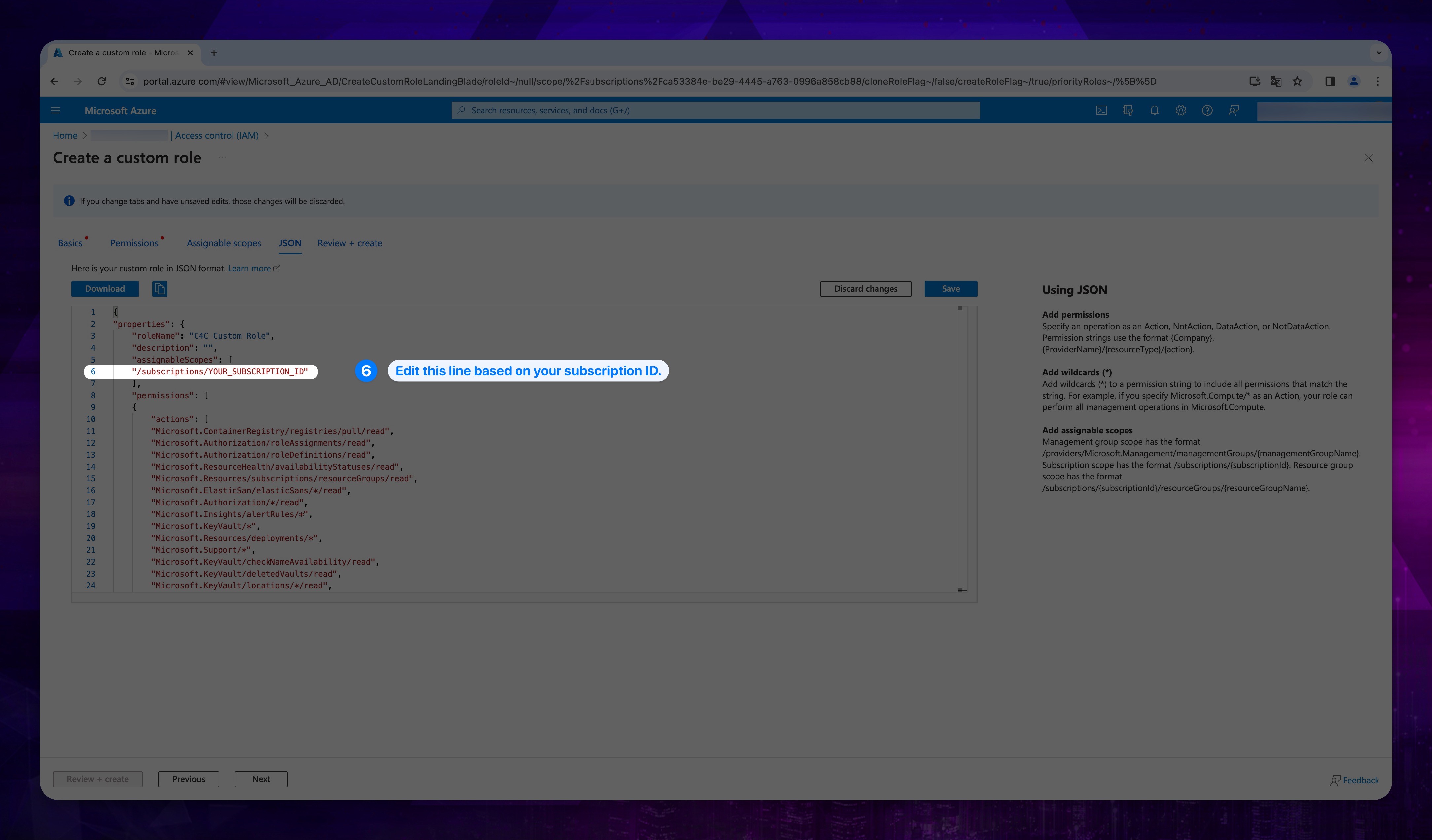Open Directories and subscriptions filter icon
This screenshot has width=1432, height=840.
click(1128, 110)
